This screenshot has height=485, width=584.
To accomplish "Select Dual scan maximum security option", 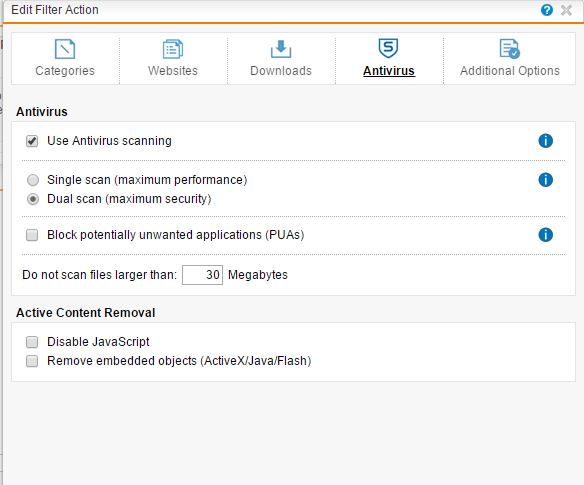I will 33,199.
